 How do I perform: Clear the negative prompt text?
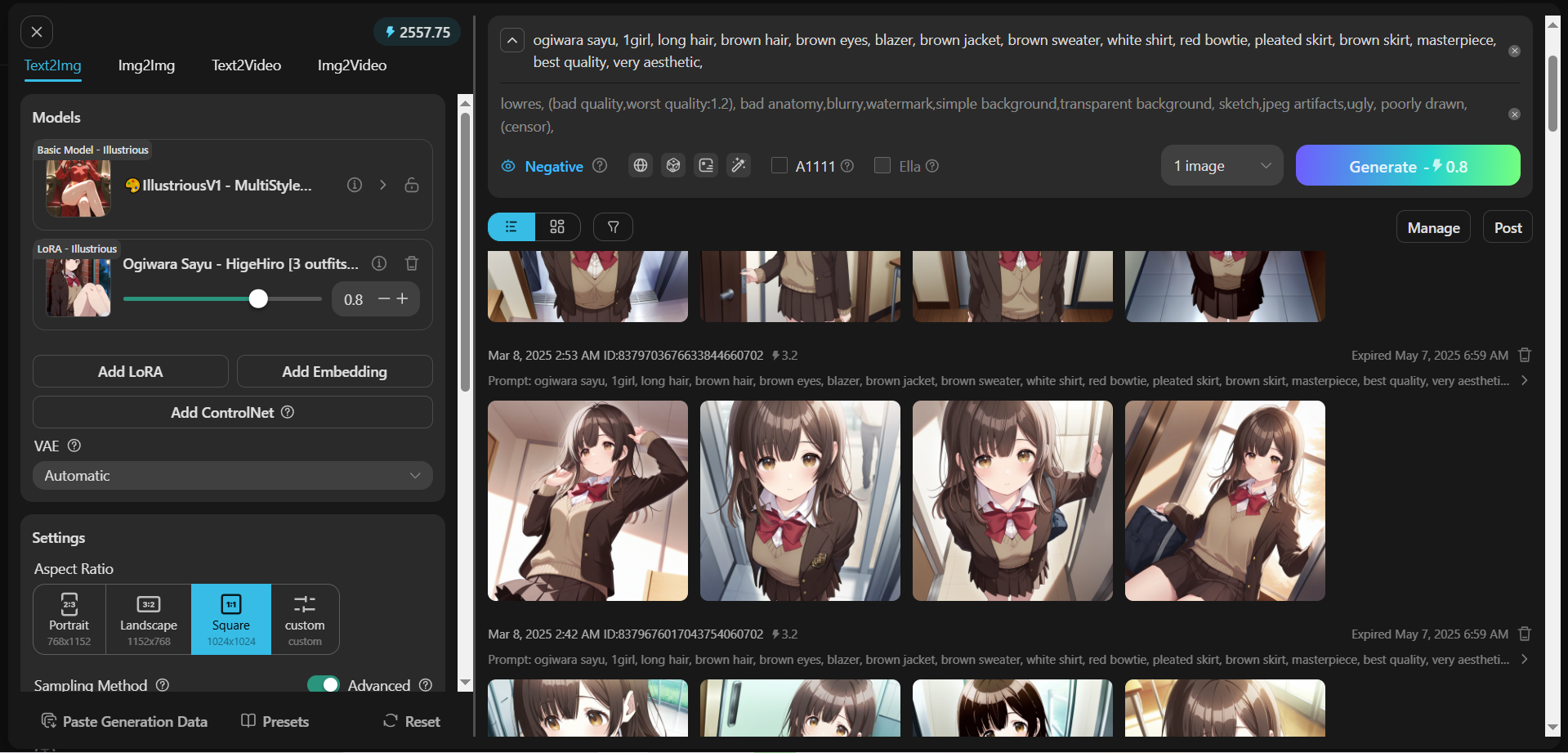[1514, 114]
